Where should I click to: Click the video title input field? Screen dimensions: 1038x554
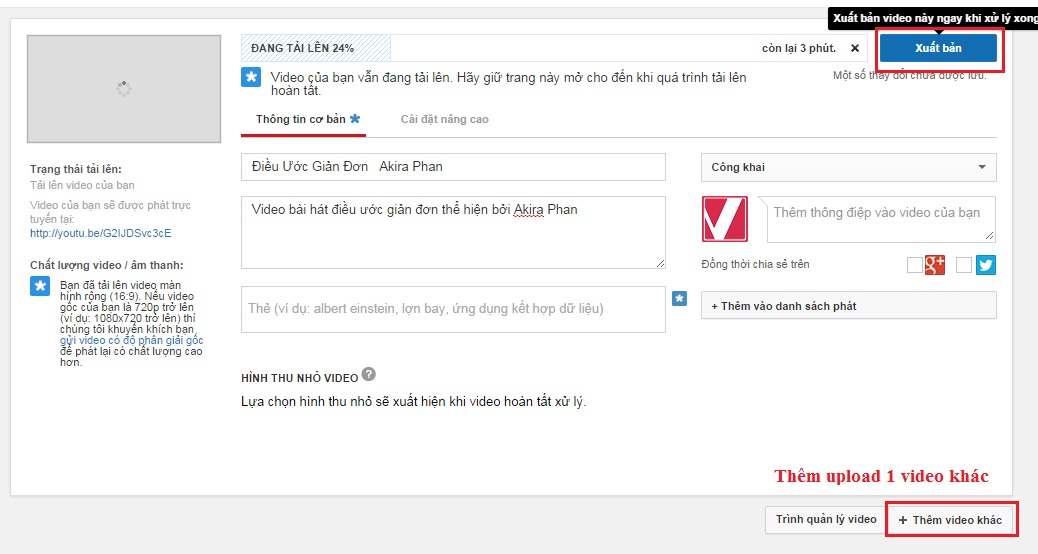pos(453,167)
